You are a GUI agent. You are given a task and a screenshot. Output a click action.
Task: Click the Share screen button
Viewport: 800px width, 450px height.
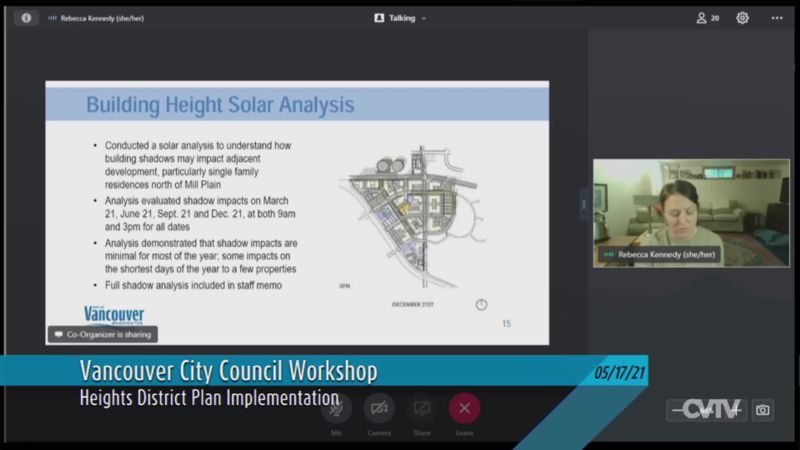coord(421,408)
